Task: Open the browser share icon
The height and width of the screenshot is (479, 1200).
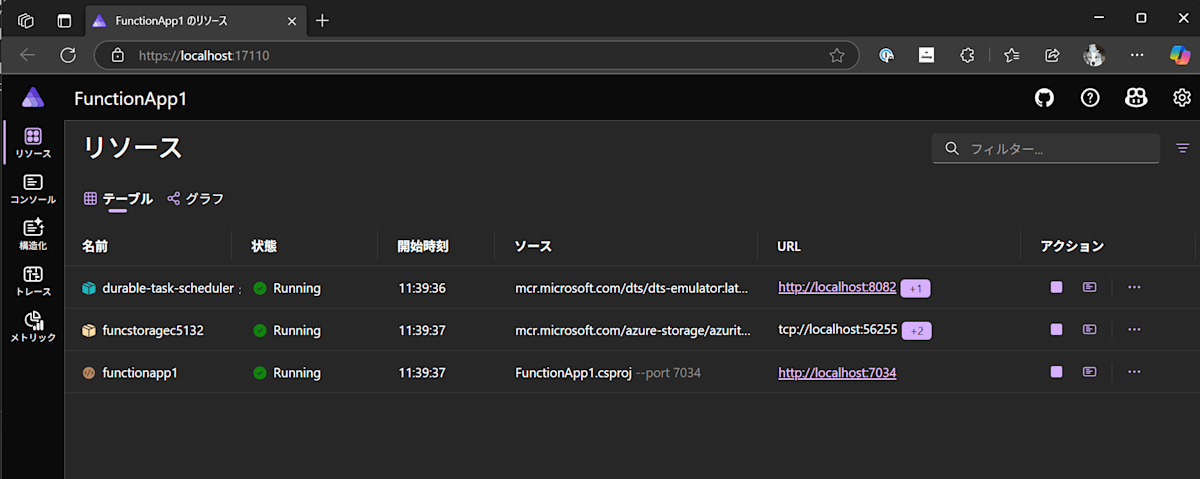Action: coord(1052,56)
